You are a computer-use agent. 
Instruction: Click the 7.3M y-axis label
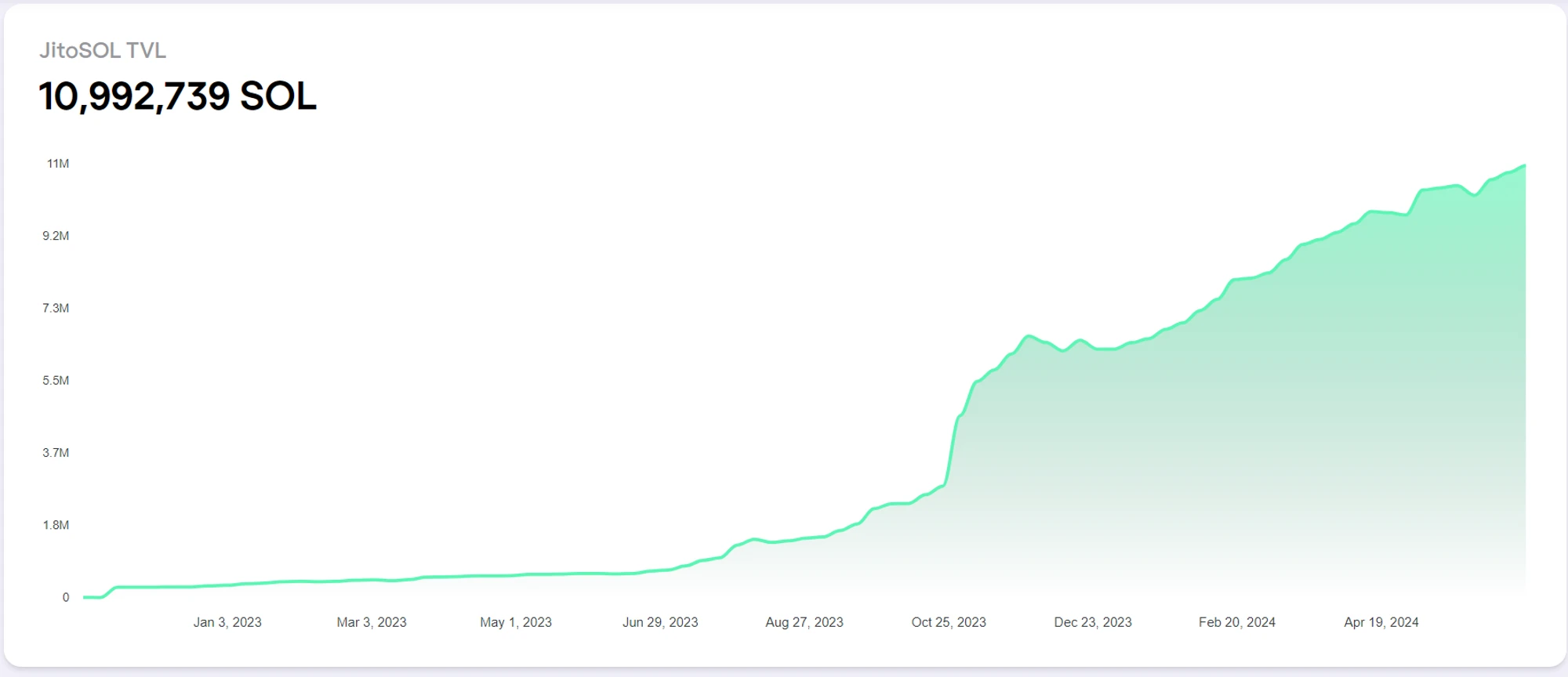pos(56,308)
